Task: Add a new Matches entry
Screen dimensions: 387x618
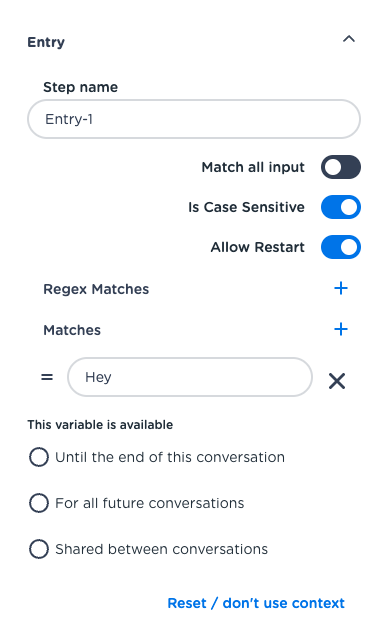Action: 341,329
